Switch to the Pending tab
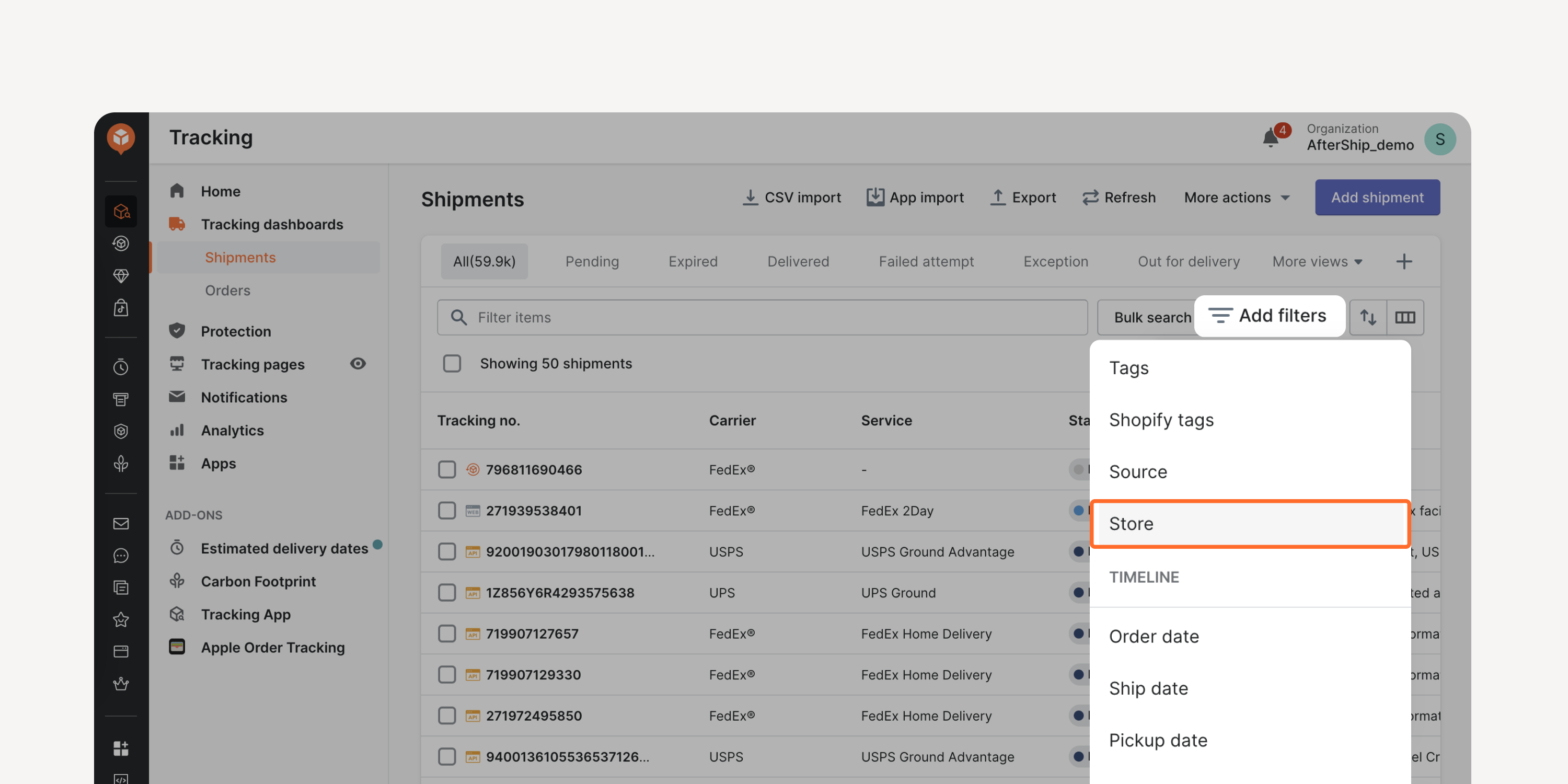 tap(592, 261)
